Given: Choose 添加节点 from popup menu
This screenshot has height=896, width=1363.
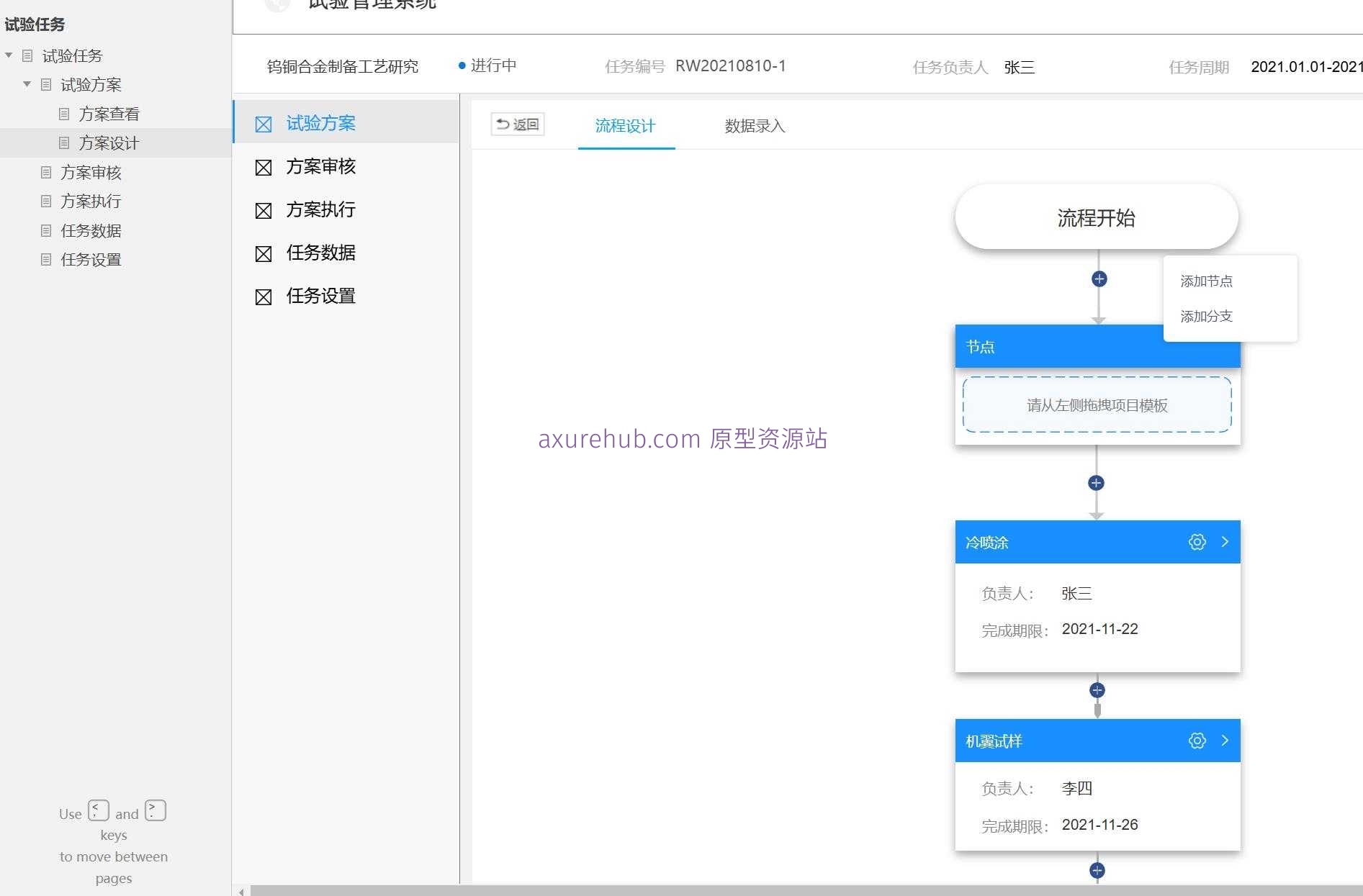Looking at the screenshot, I should [1206, 281].
